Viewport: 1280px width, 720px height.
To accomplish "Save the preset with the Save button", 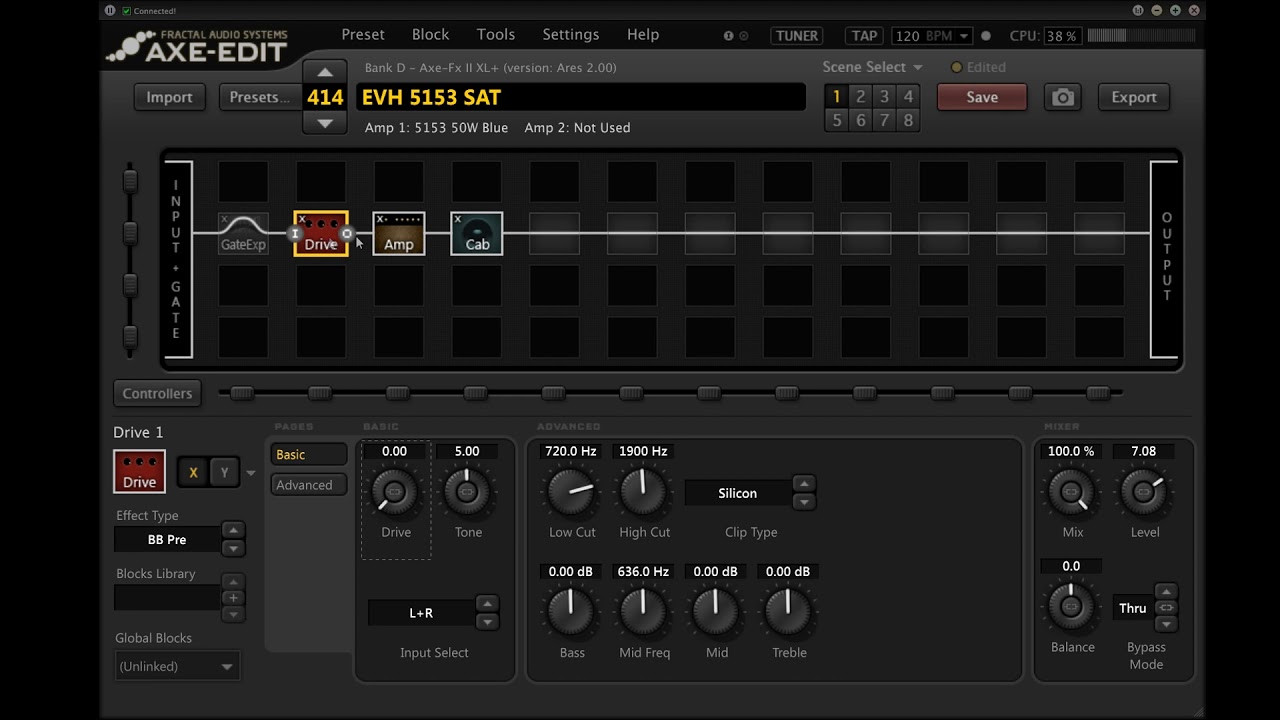I will pyautogui.click(x=982, y=97).
